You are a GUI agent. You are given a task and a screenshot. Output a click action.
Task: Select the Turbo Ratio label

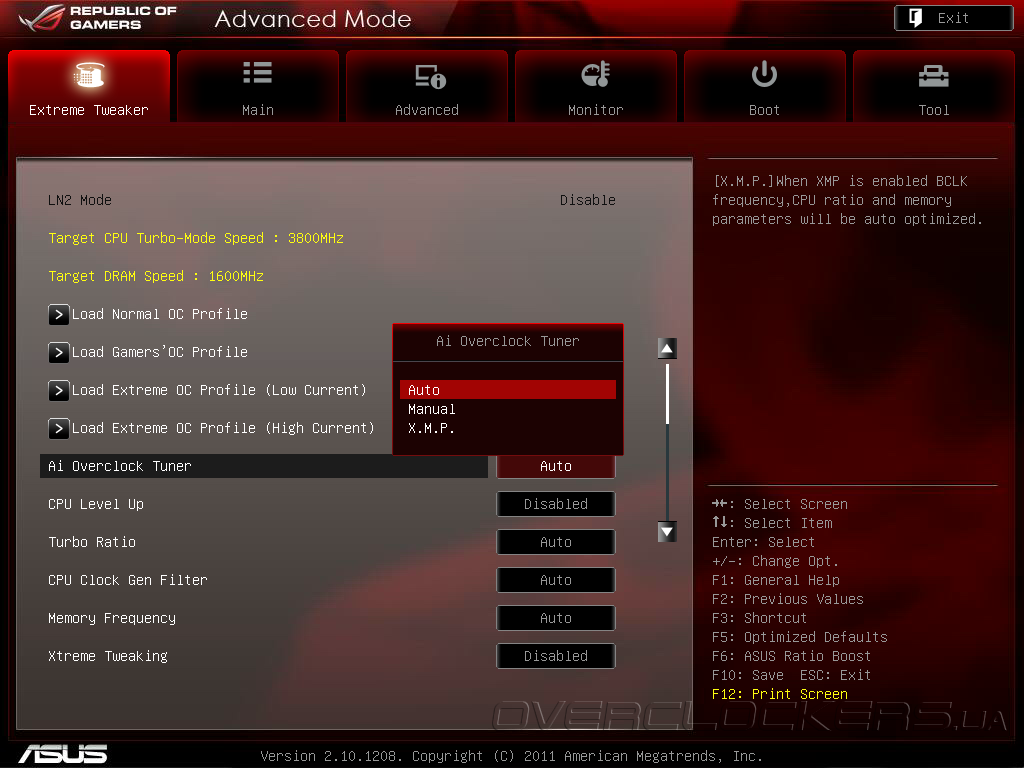(x=92, y=542)
